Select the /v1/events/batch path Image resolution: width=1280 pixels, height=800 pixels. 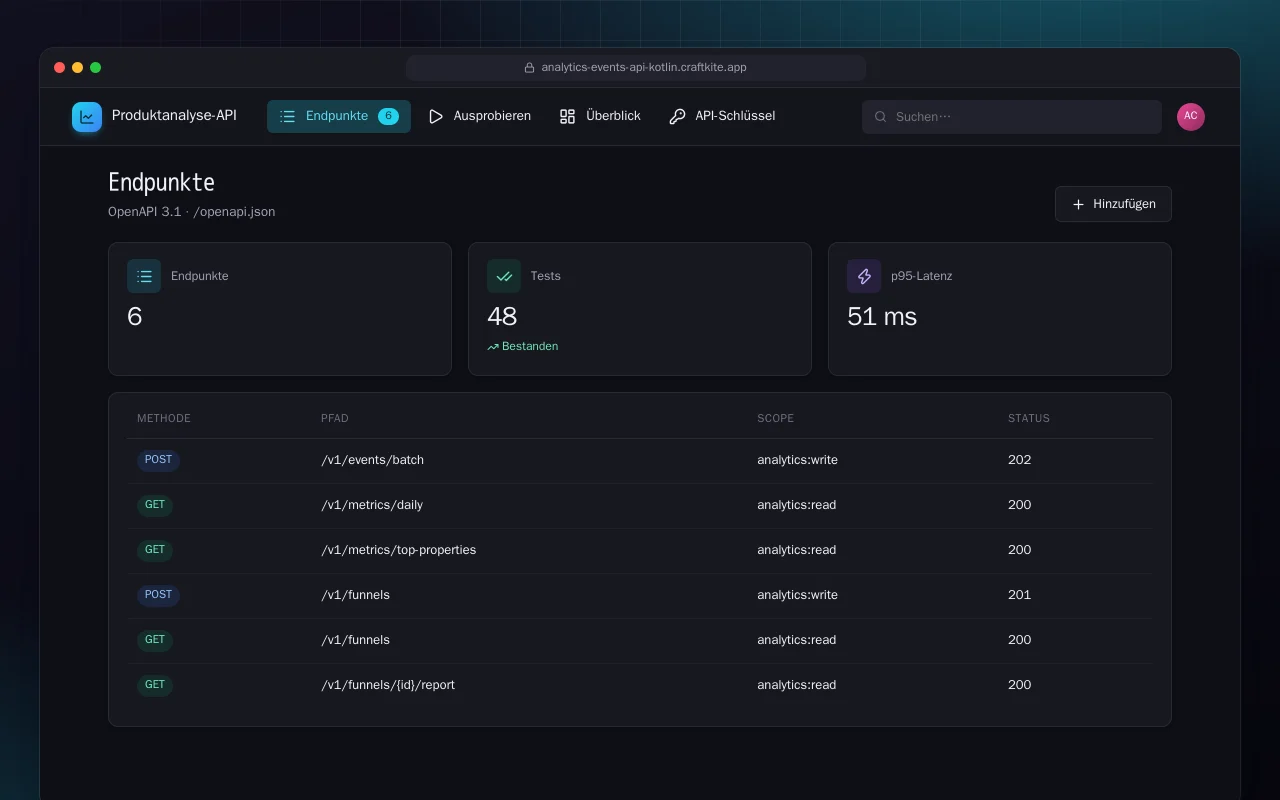pos(372,460)
